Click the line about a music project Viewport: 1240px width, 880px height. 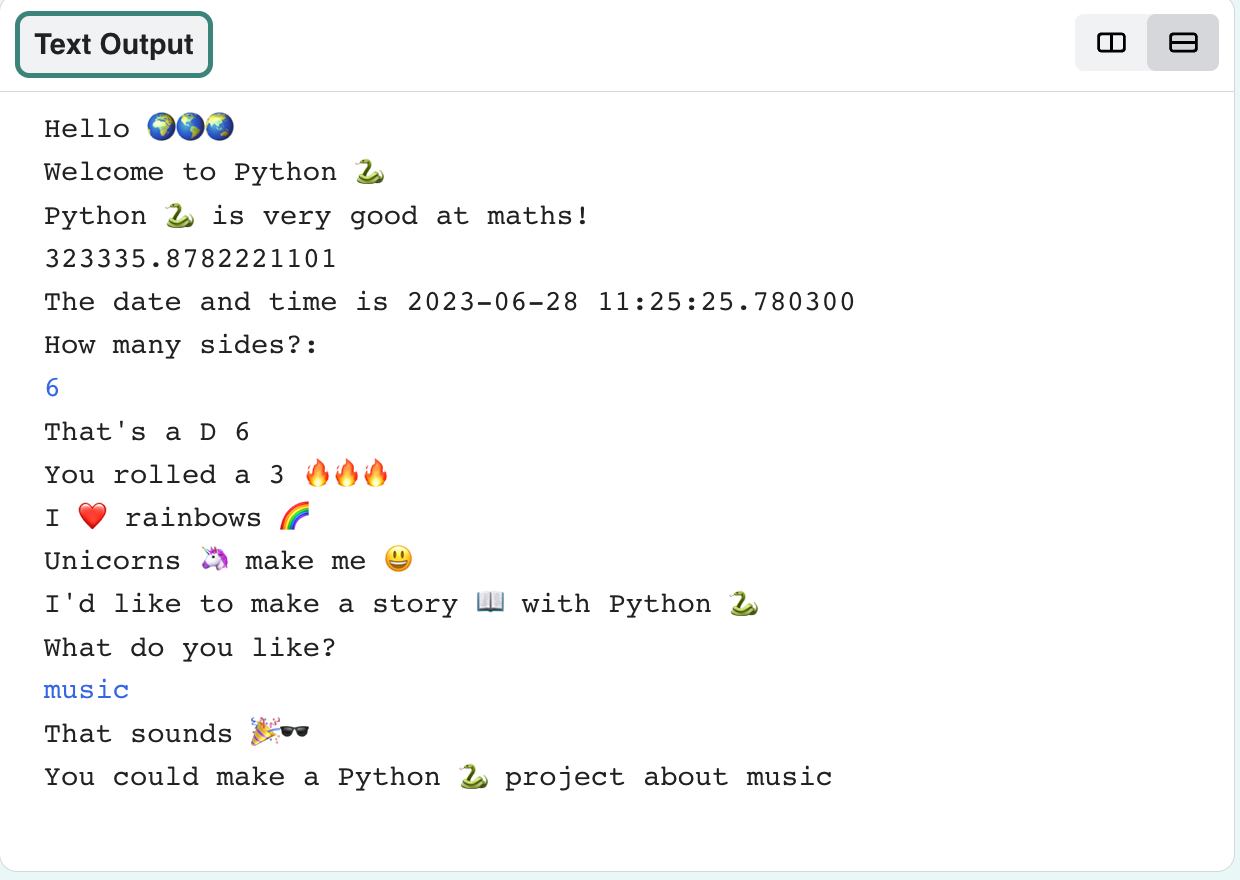tap(437, 776)
